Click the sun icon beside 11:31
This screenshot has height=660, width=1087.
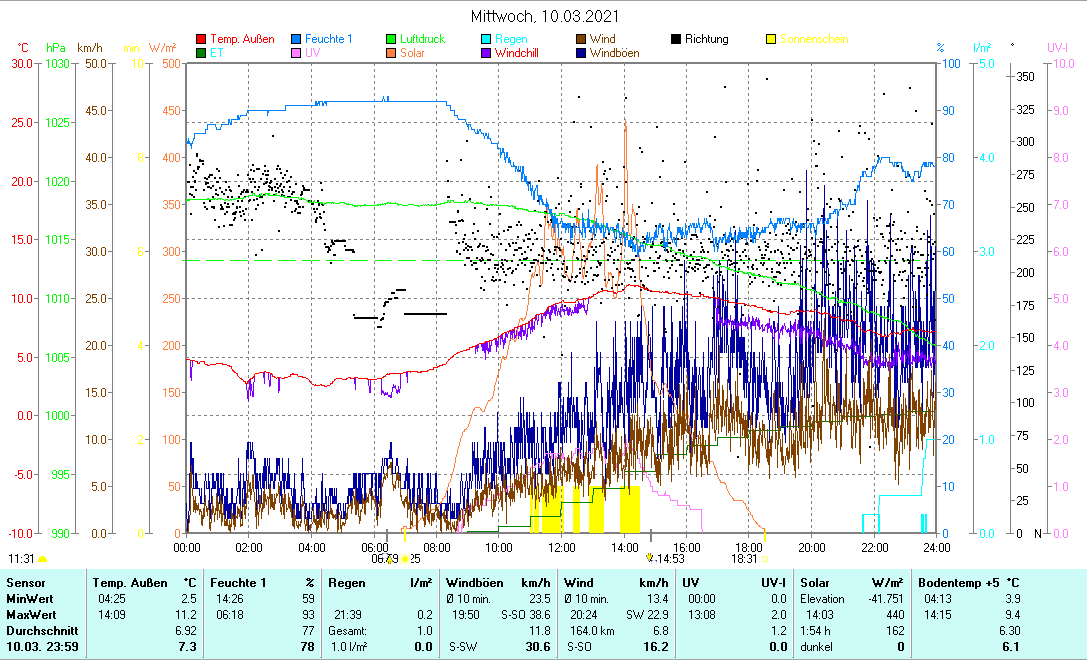coord(42,558)
